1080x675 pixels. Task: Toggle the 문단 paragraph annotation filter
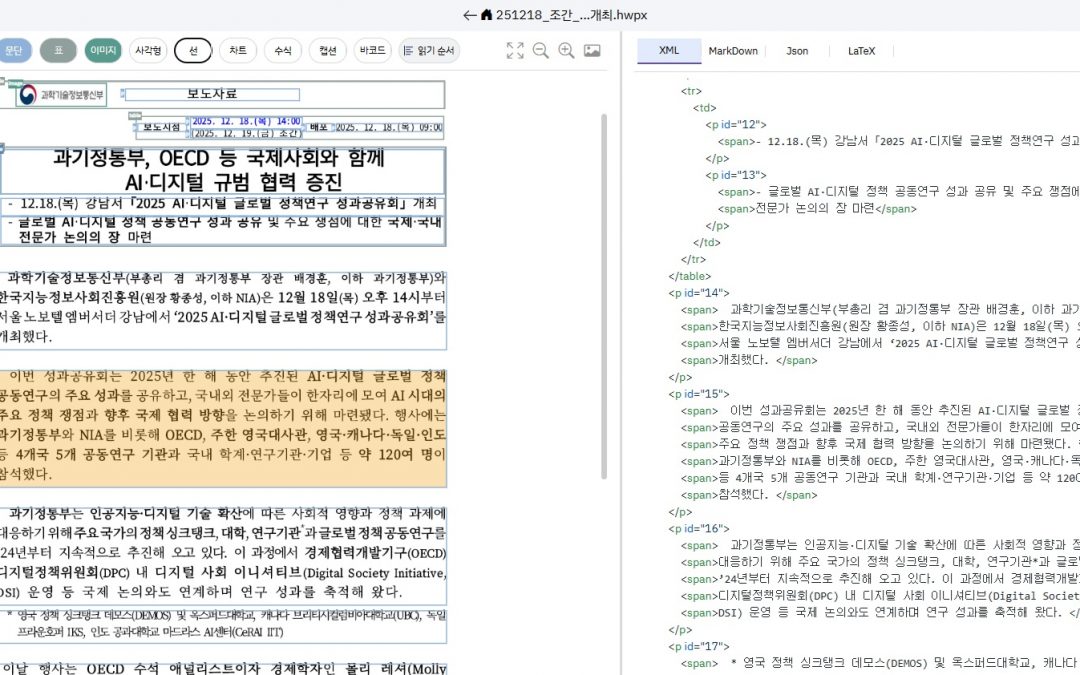(16, 50)
